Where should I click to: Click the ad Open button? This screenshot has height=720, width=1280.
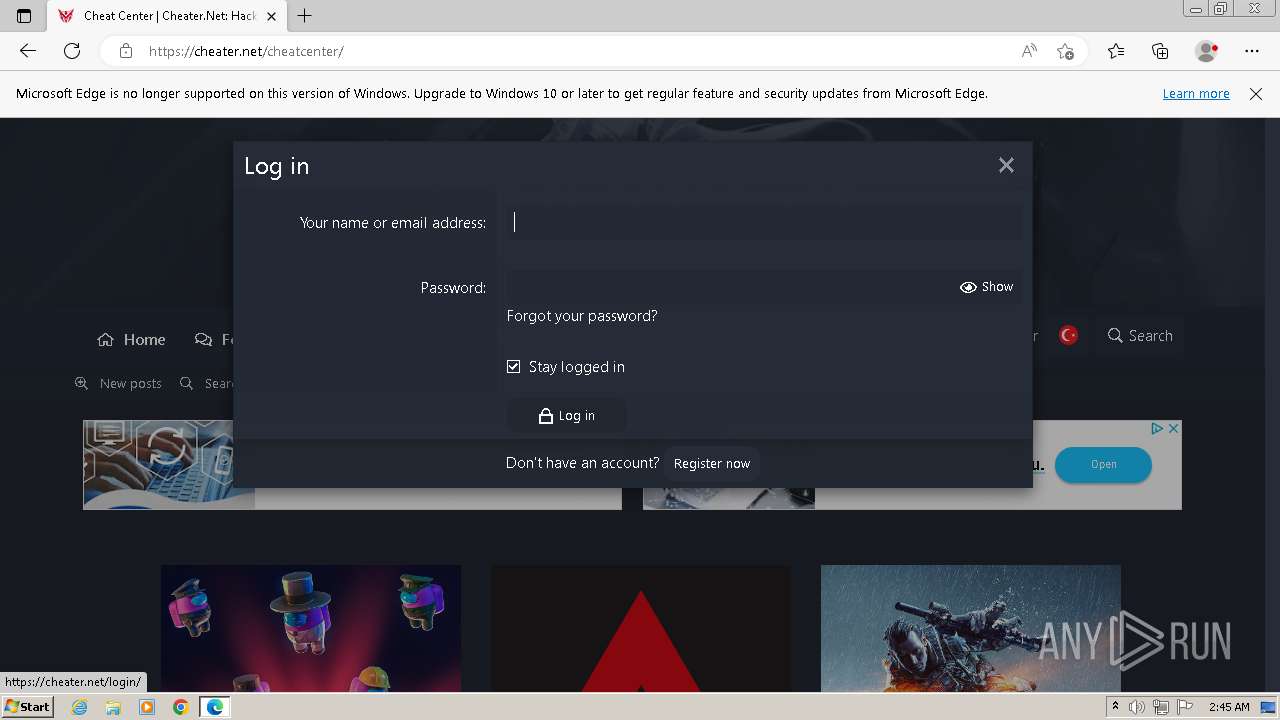[x=1103, y=464]
